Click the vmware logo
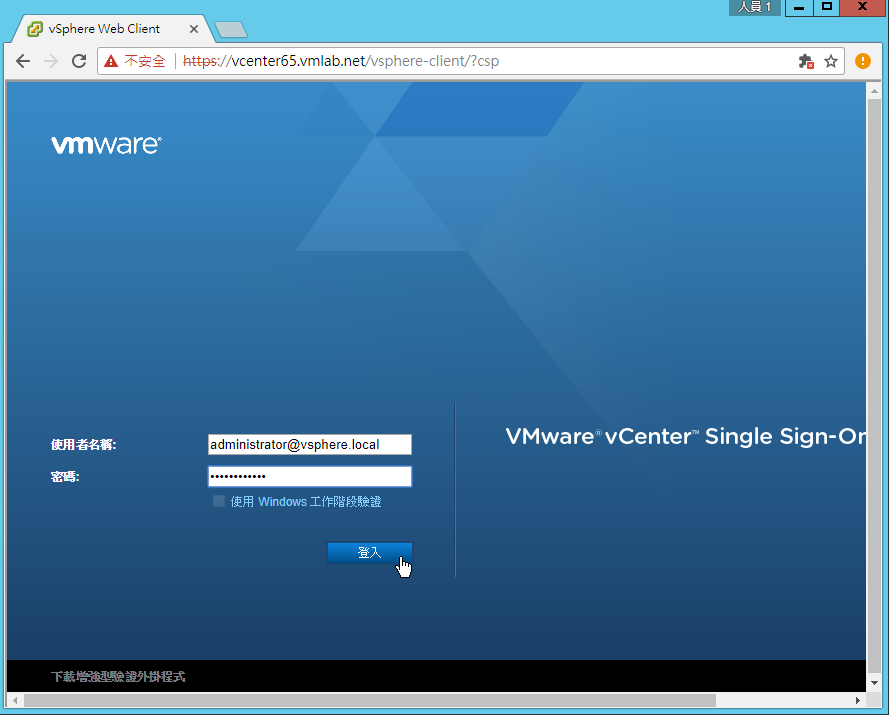The width and height of the screenshot is (890, 715). point(106,145)
